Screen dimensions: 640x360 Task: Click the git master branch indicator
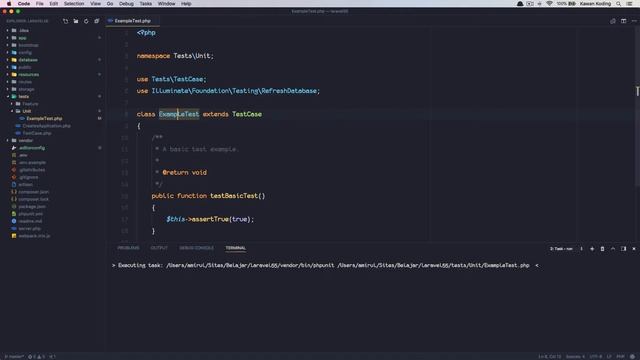(14, 357)
